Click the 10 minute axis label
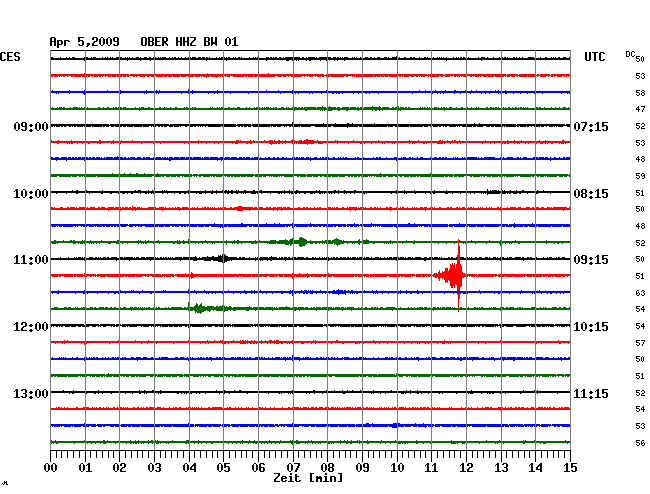Viewport: 650px width, 494px height. [x=397, y=468]
